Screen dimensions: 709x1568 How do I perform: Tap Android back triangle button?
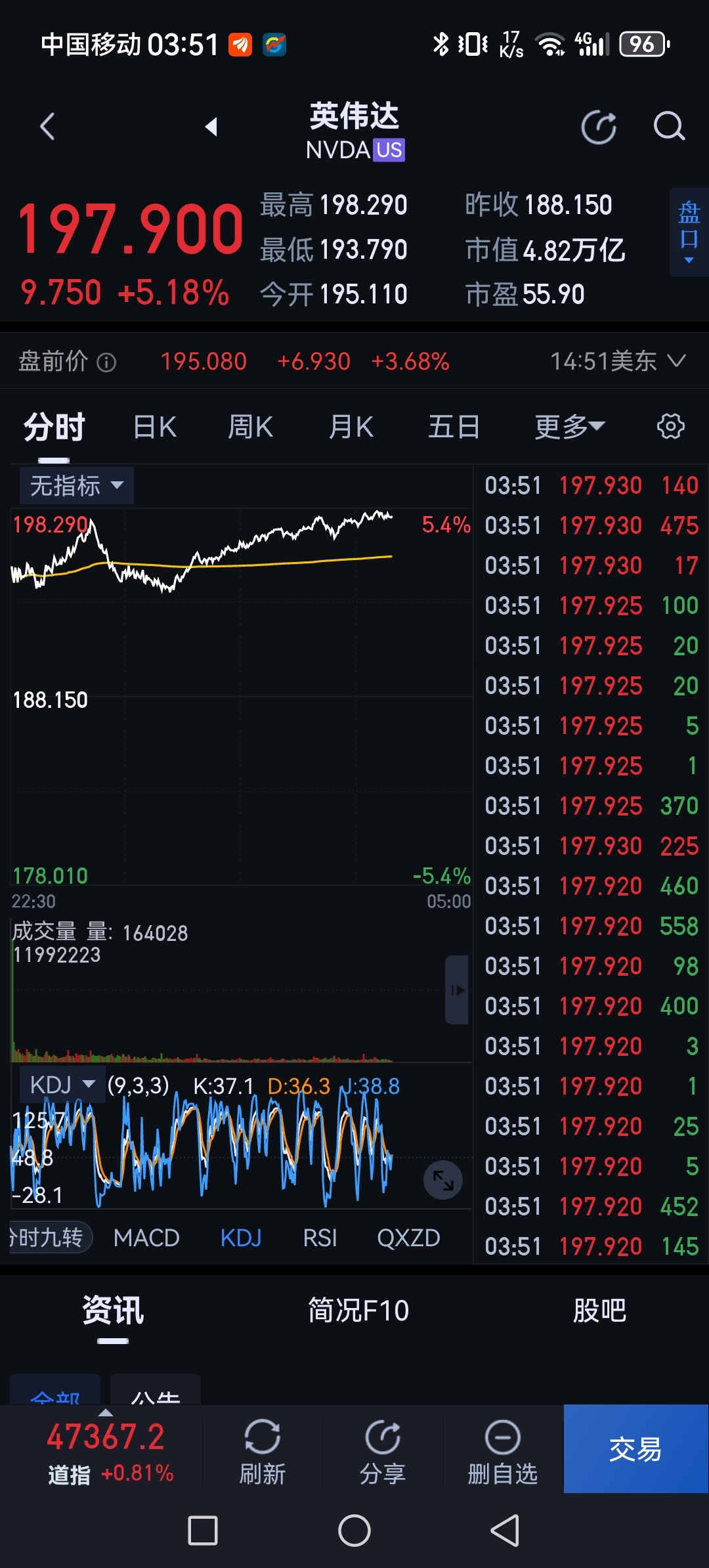(x=505, y=1531)
